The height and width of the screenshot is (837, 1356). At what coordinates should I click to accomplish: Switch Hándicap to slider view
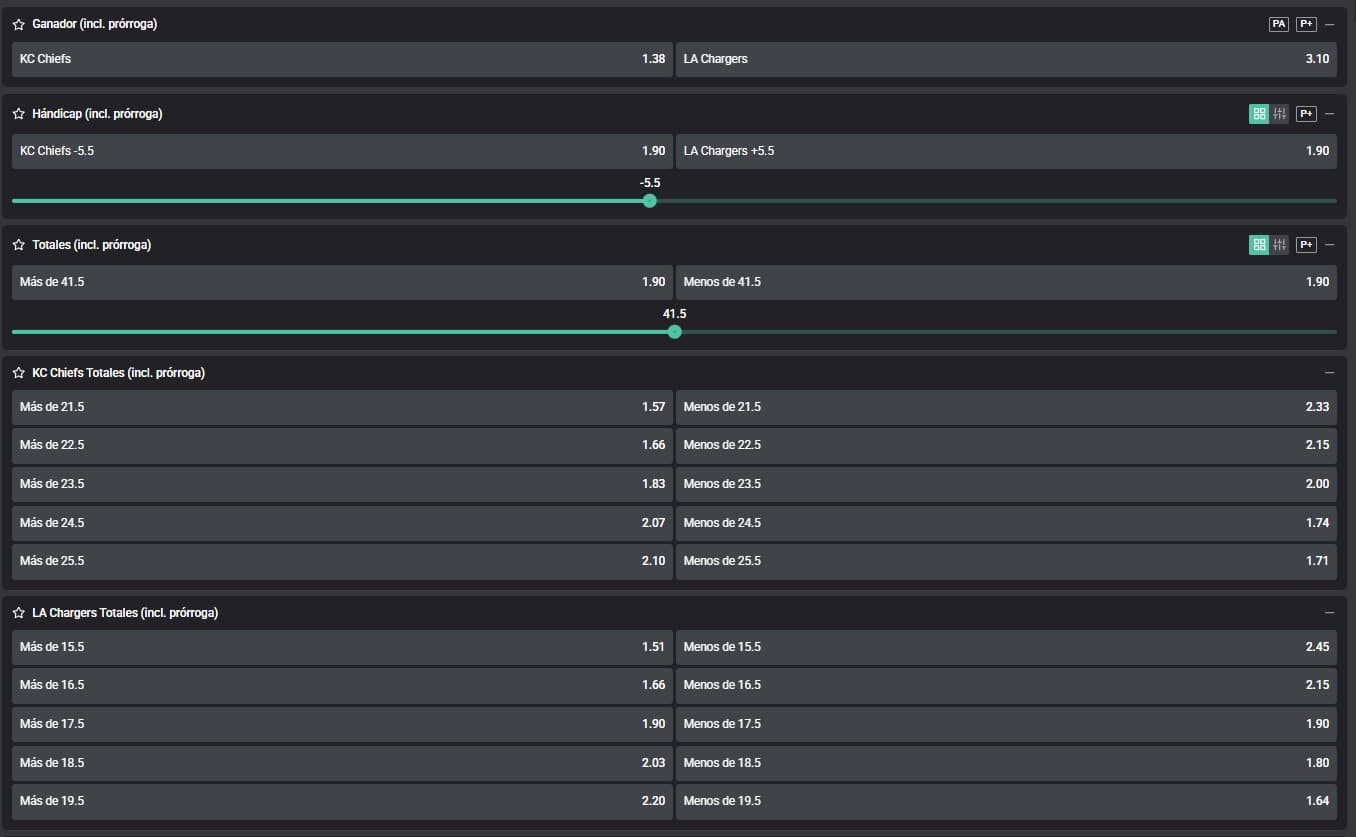coord(1279,114)
